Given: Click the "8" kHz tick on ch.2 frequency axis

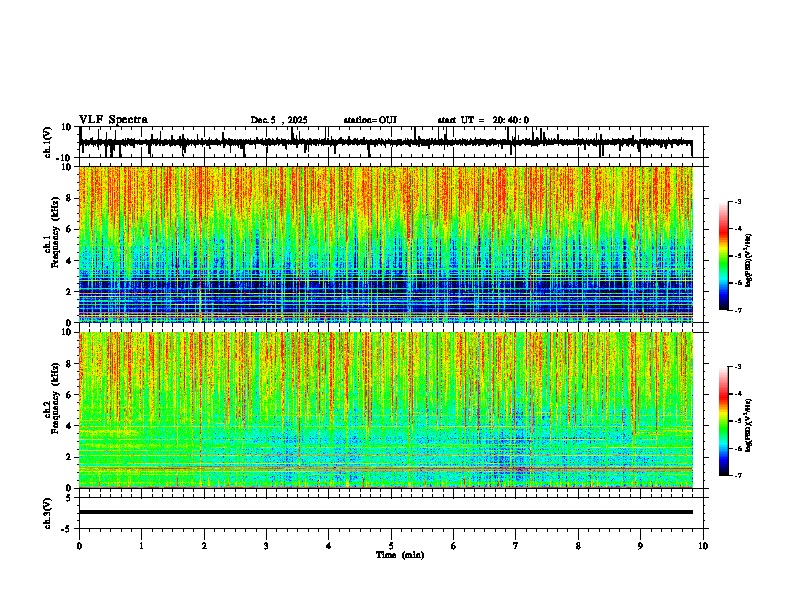Looking at the screenshot, I should coord(70,364).
